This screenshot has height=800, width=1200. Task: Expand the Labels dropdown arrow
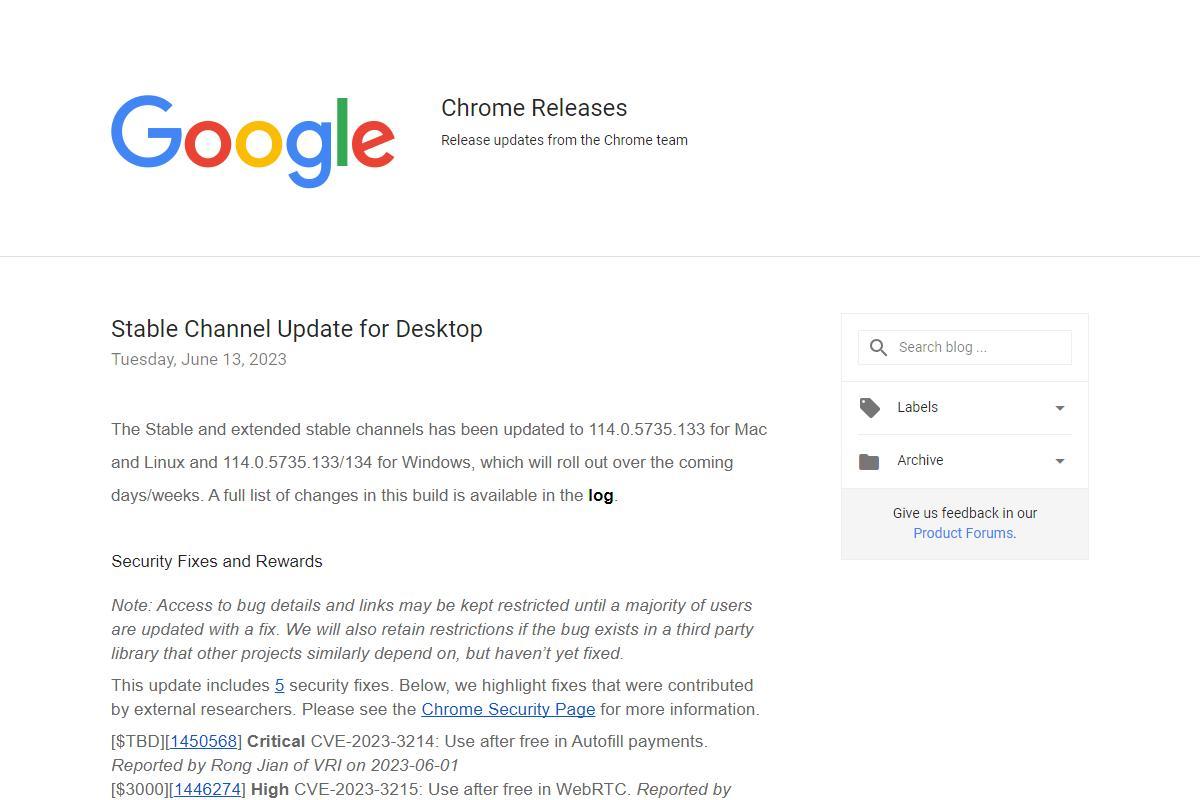click(x=1060, y=408)
